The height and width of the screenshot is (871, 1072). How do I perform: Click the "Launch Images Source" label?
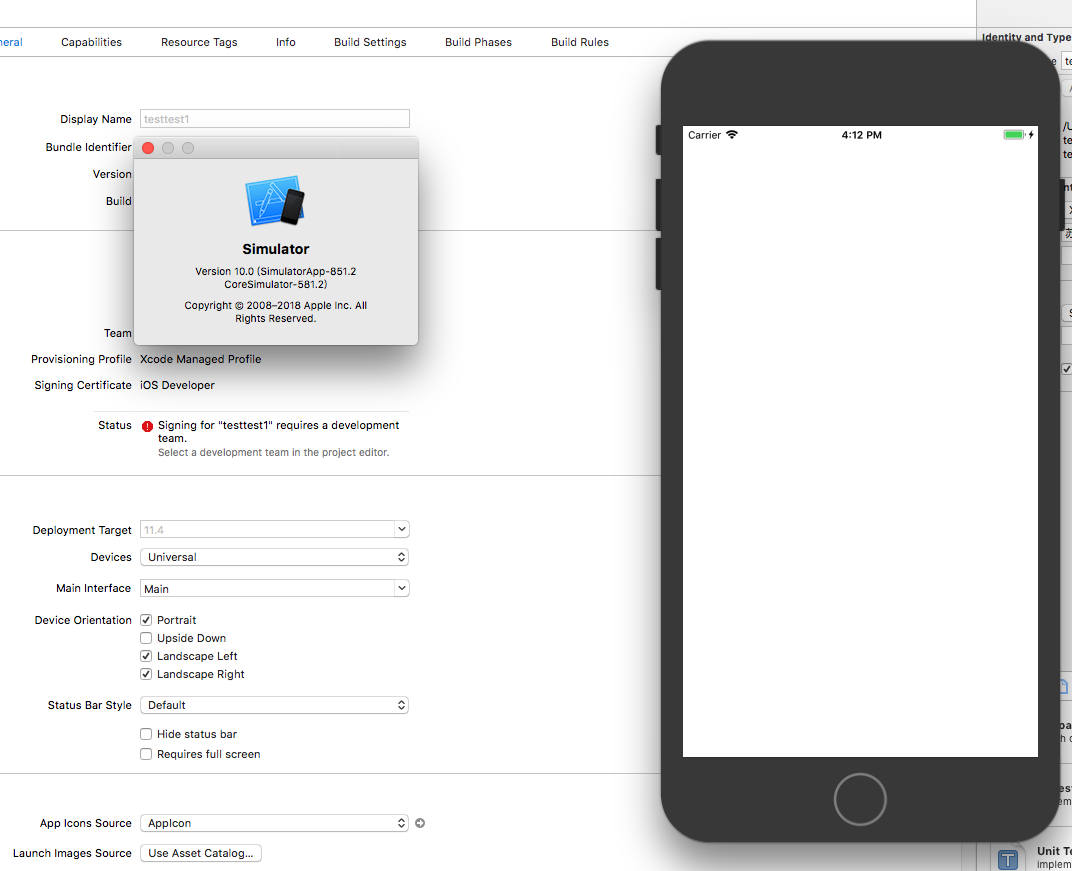pos(72,853)
